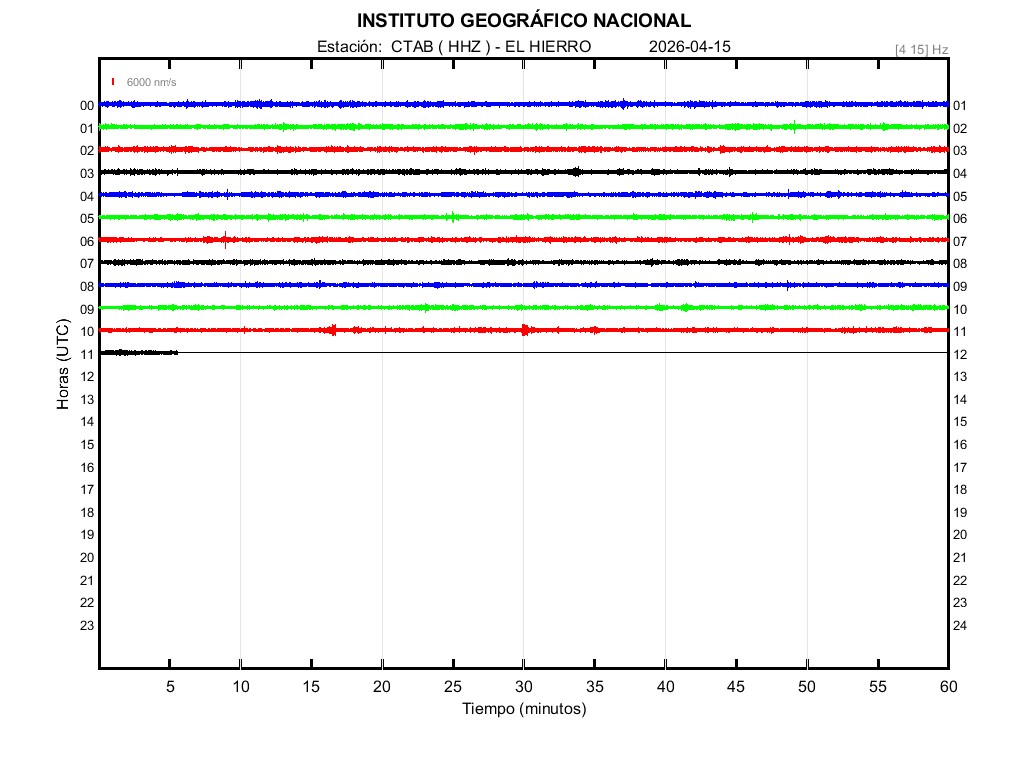
Task: Click the hour label 00 on the left axis
Action: [x=87, y=105]
